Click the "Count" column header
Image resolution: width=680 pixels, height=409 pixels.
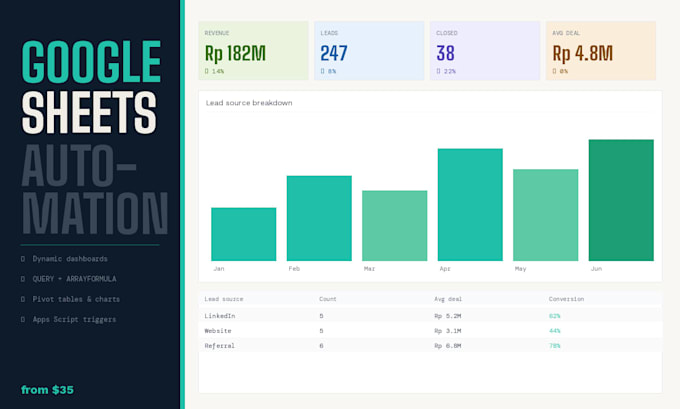click(x=328, y=299)
